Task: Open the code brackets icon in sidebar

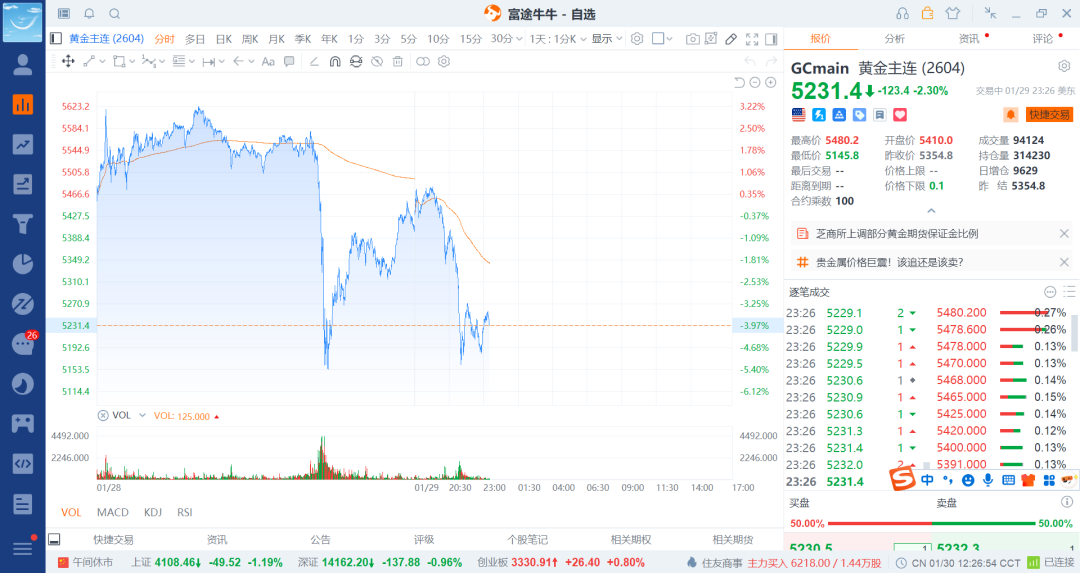Action: pos(23,463)
